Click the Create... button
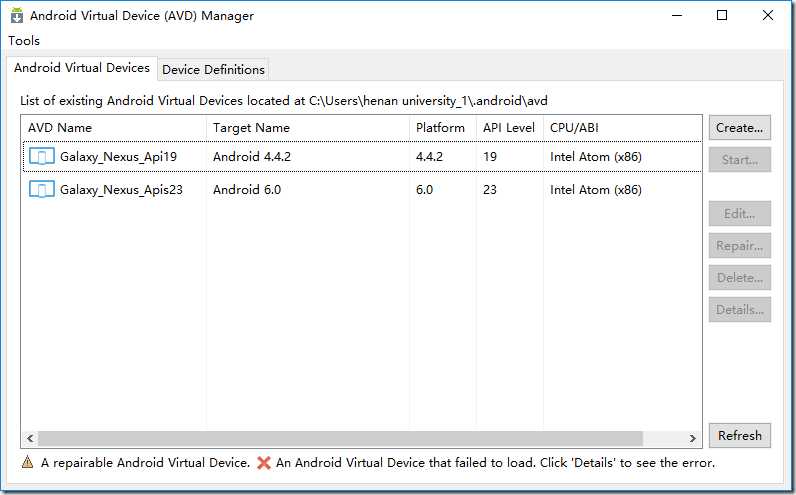 [740, 127]
